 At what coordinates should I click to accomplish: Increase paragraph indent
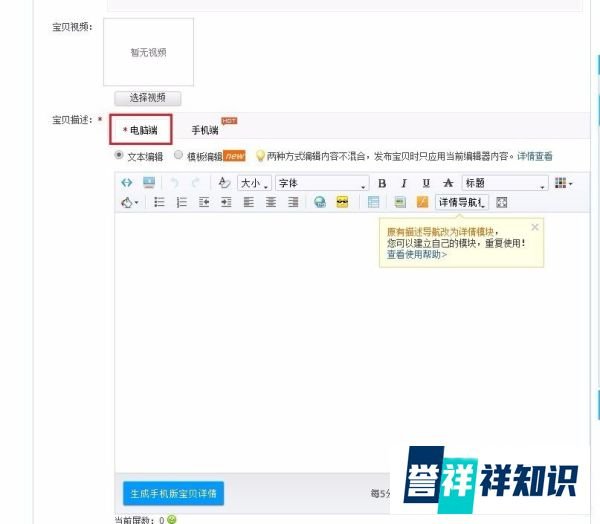[x=226, y=202]
